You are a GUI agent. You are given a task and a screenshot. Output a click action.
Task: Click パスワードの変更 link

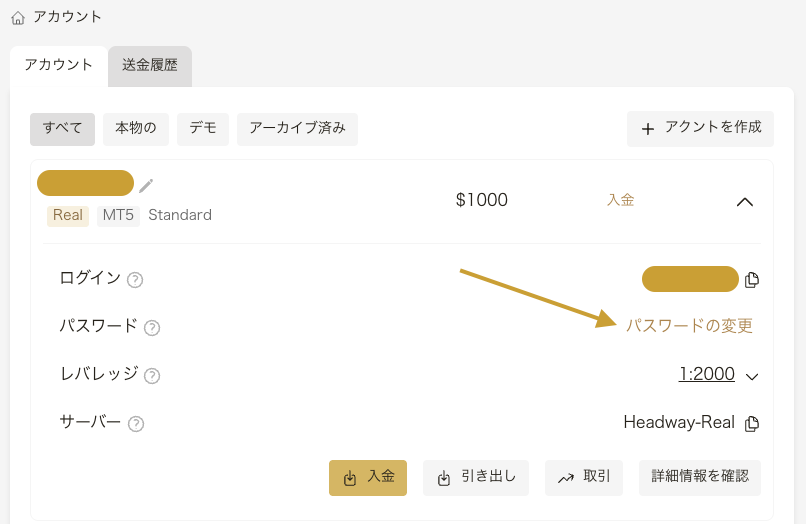pyautogui.click(x=689, y=326)
